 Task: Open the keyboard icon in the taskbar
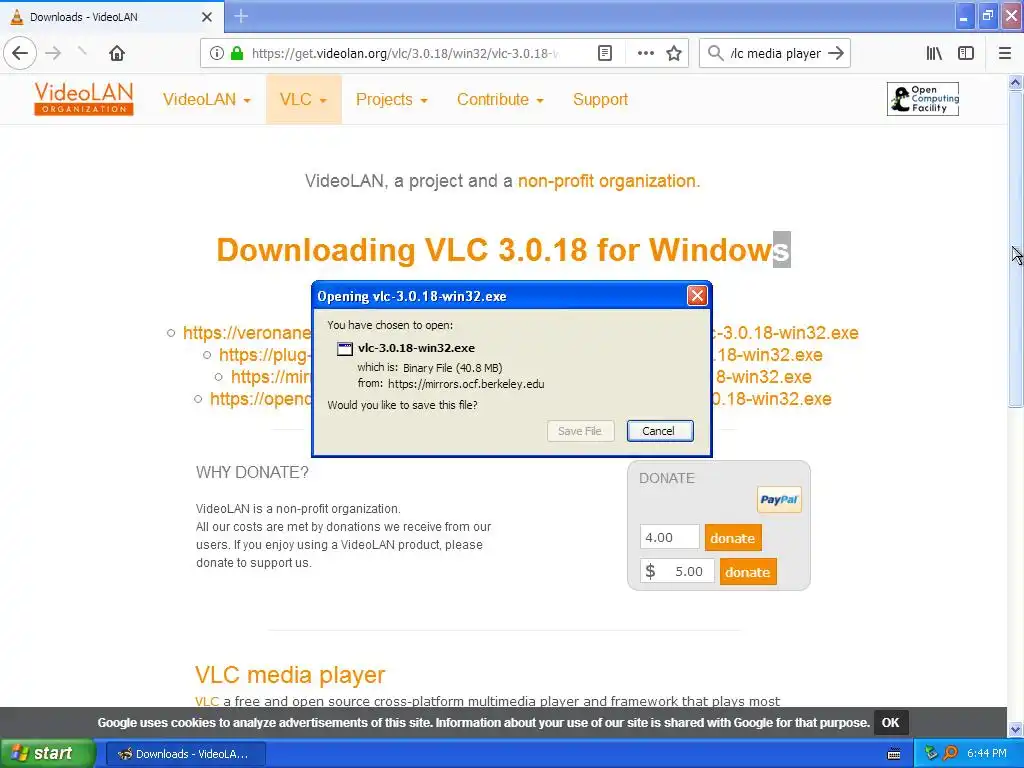pyautogui.click(x=894, y=754)
